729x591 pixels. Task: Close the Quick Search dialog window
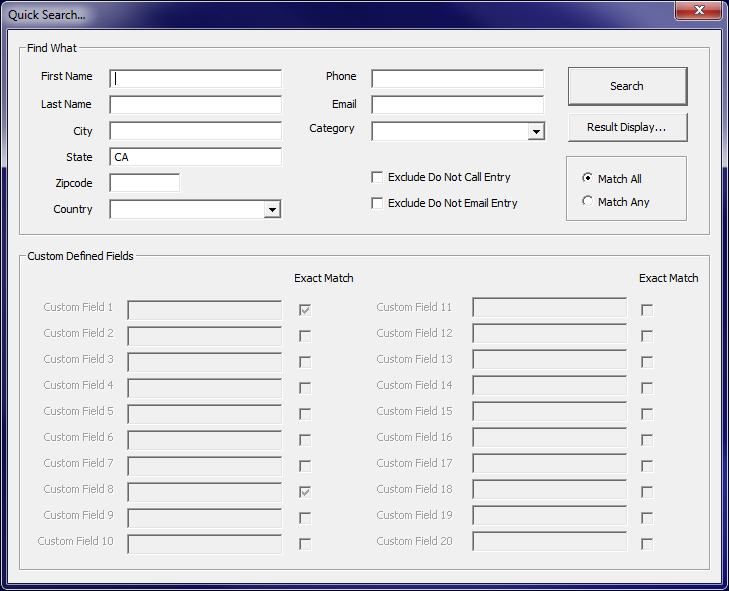tap(696, 12)
